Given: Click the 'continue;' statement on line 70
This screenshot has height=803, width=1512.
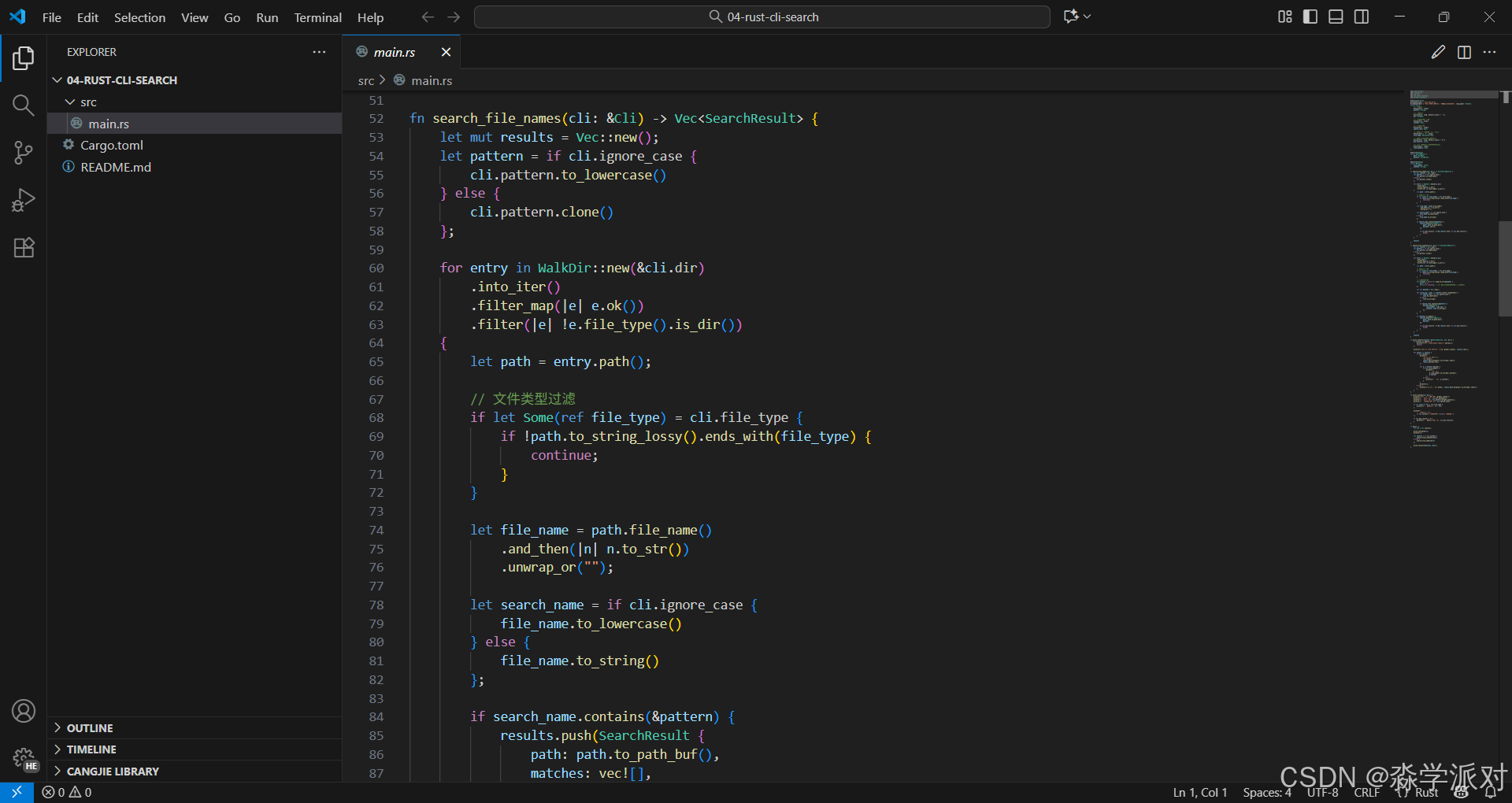Looking at the screenshot, I should [x=564, y=455].
